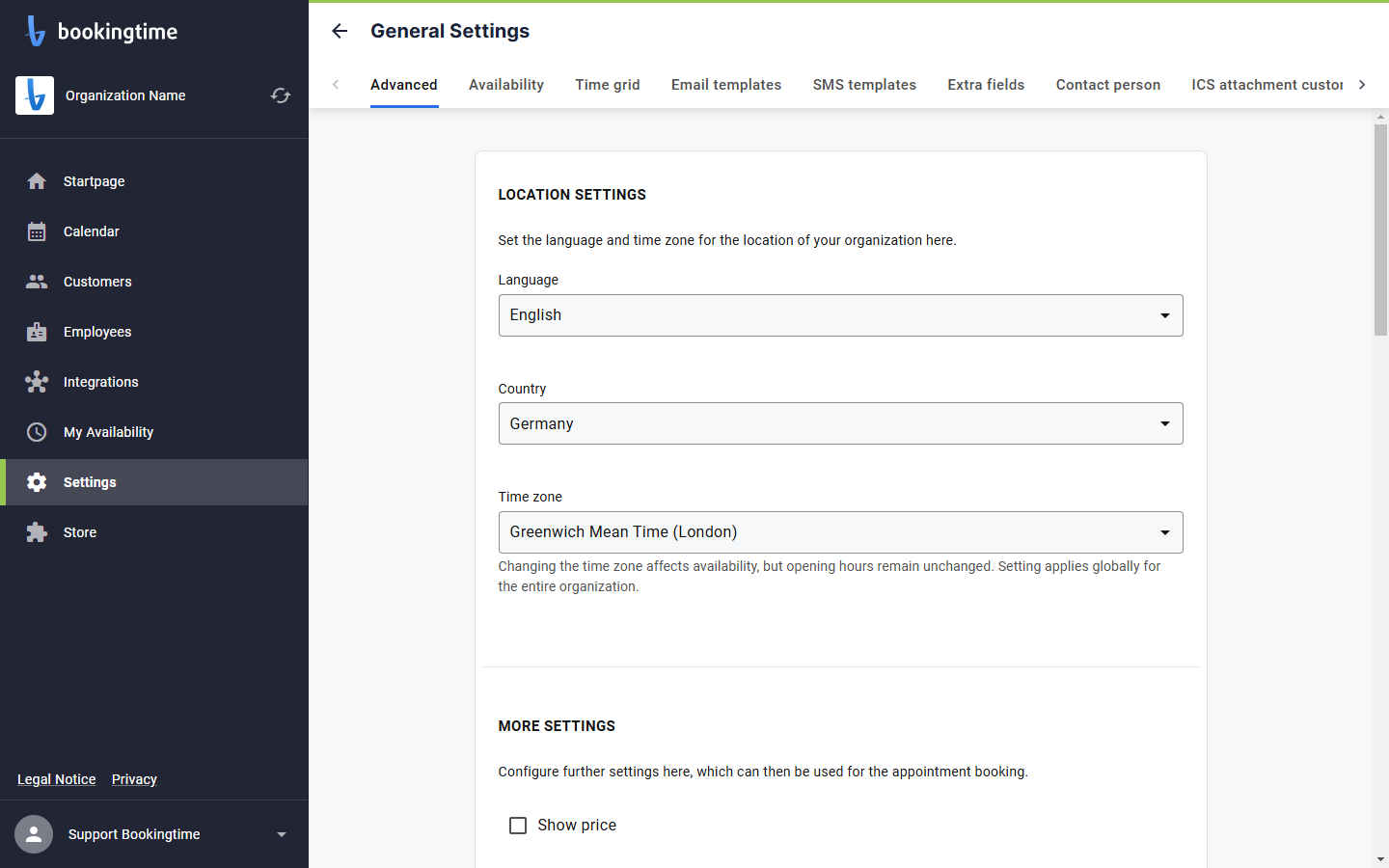
Task: Click the Employees badge icon
Action: pyautogui.click(x=37, y=332)
